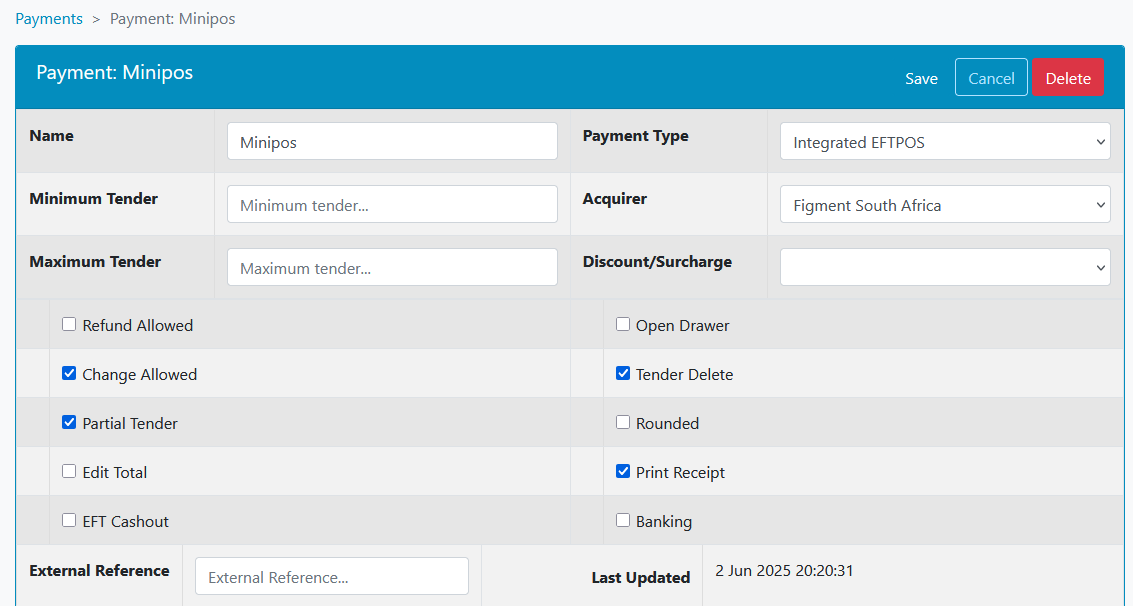The width and height of the screenshot is (1133, 606).
Task: Cancel editing the payment
Action: (991, 77)
